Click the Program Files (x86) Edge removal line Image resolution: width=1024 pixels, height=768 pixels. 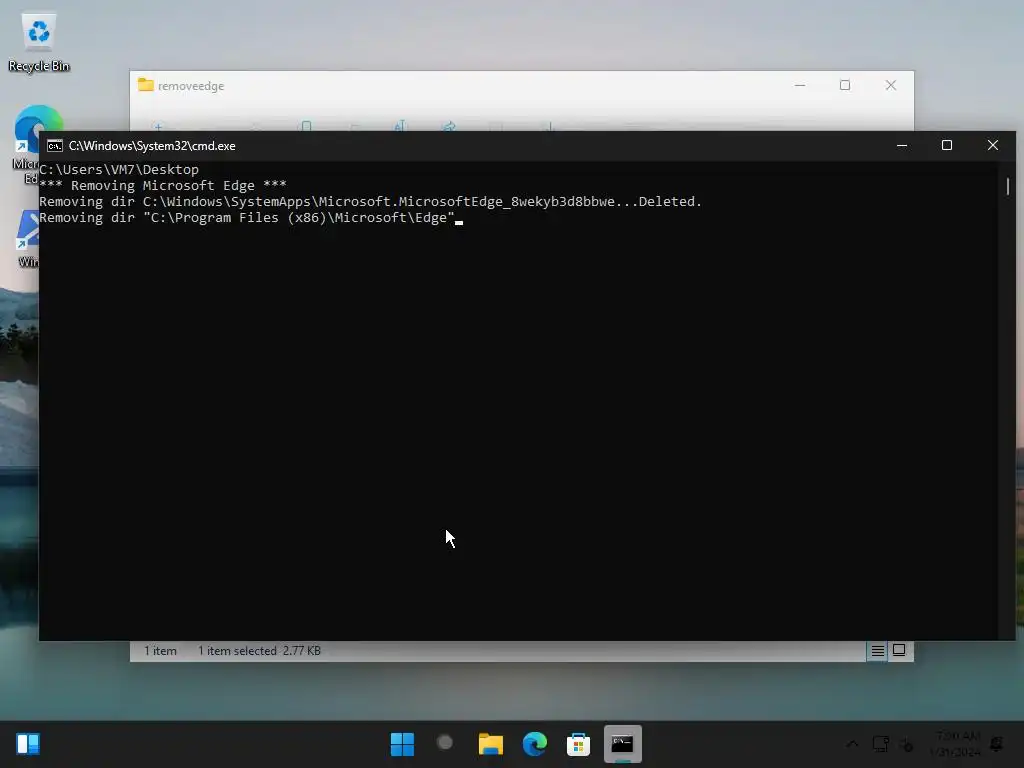(247, 217)
